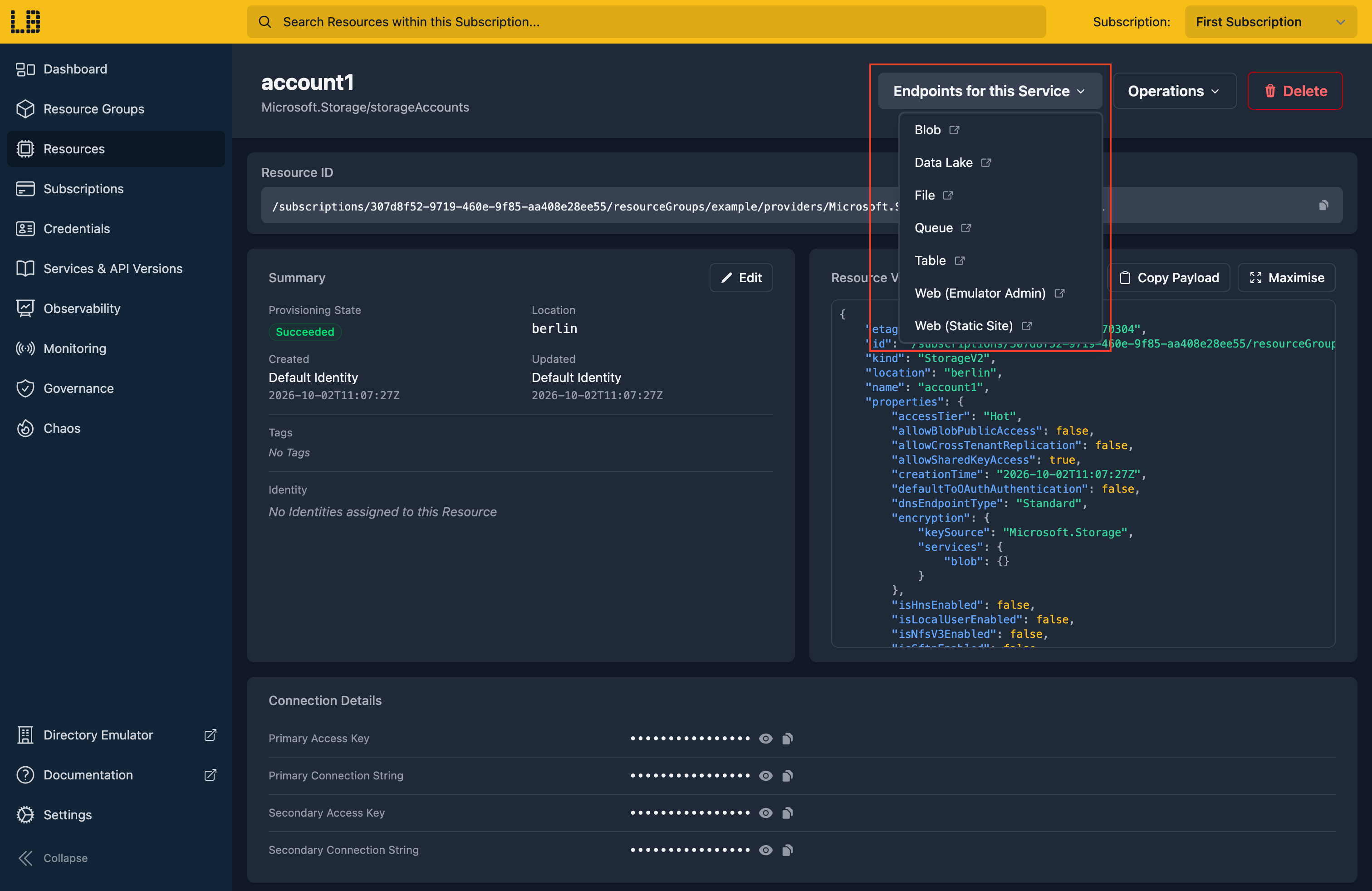Open Credentials page
Screen dimensions: 1372x891
coord(116,229)
